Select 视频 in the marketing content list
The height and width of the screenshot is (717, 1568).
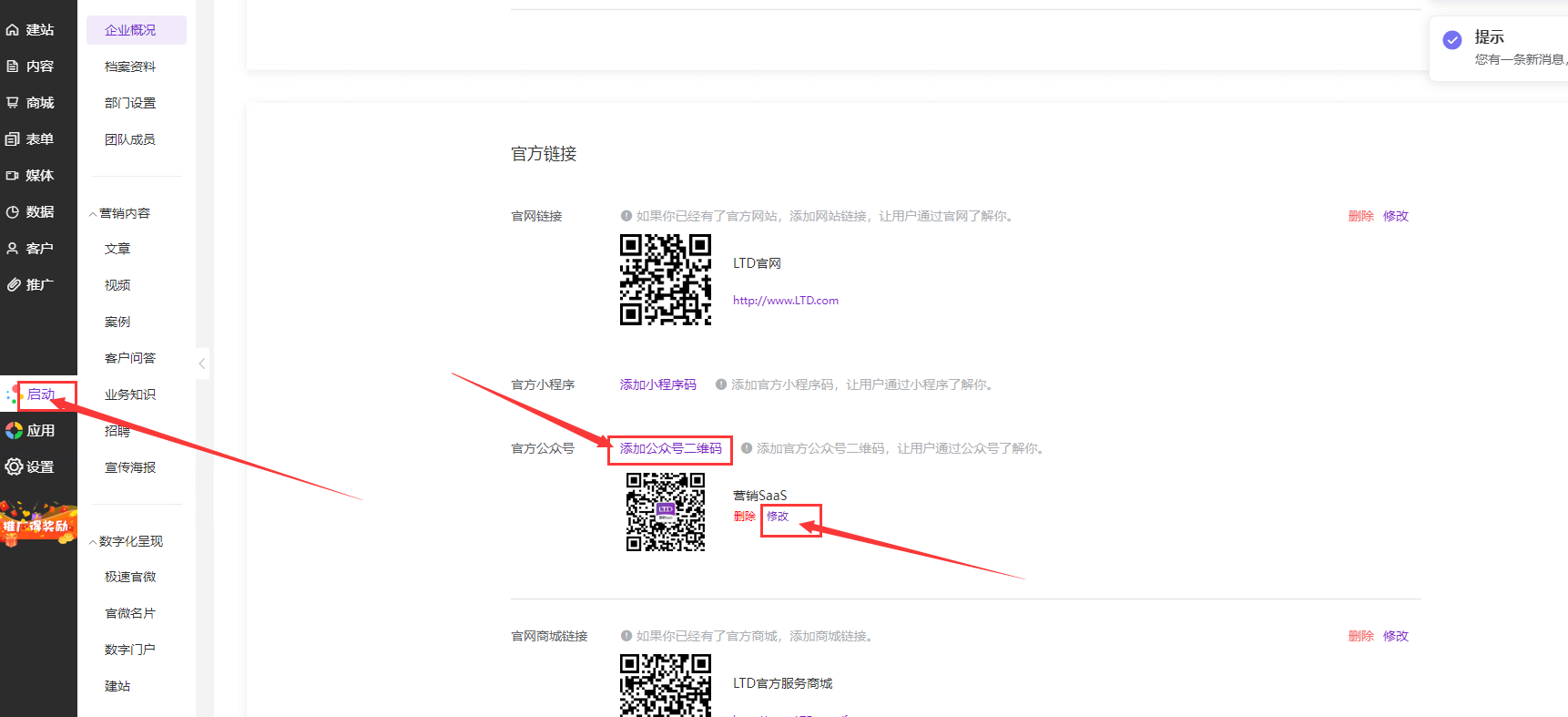pyautogui.click(x=117, y=285)
